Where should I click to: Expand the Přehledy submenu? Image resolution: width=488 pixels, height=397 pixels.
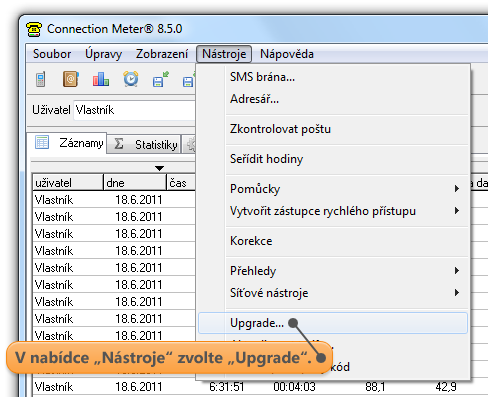(x=333, y=271)
